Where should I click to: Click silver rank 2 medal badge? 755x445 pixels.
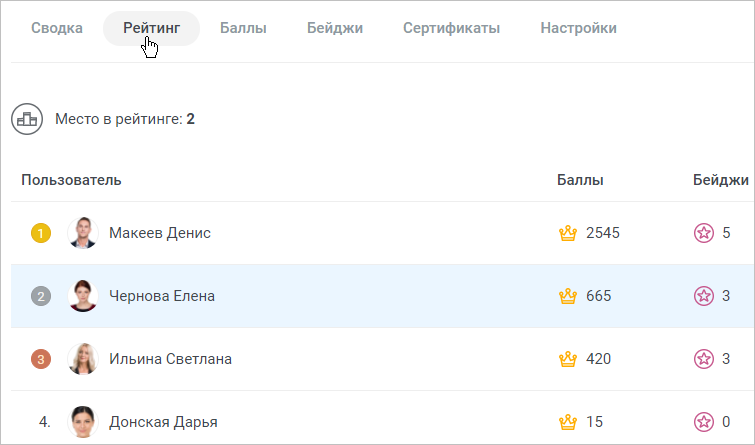click(x=41, y=296)
